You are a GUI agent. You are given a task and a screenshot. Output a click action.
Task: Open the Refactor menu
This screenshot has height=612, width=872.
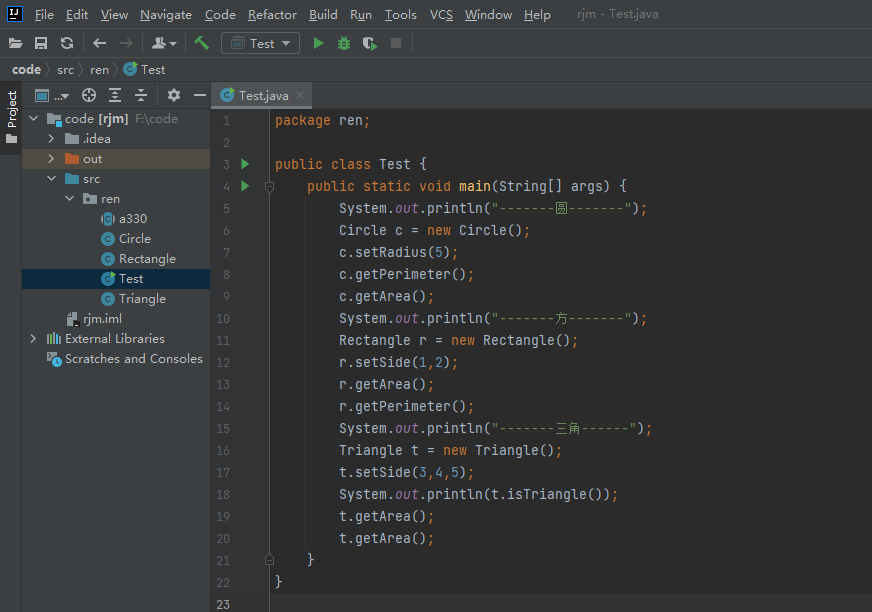[x=272, y=14]
